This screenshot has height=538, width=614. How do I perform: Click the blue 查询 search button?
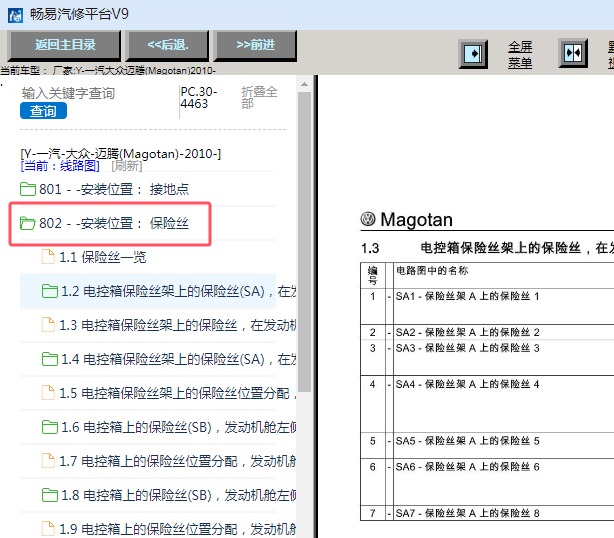point(43,111)
